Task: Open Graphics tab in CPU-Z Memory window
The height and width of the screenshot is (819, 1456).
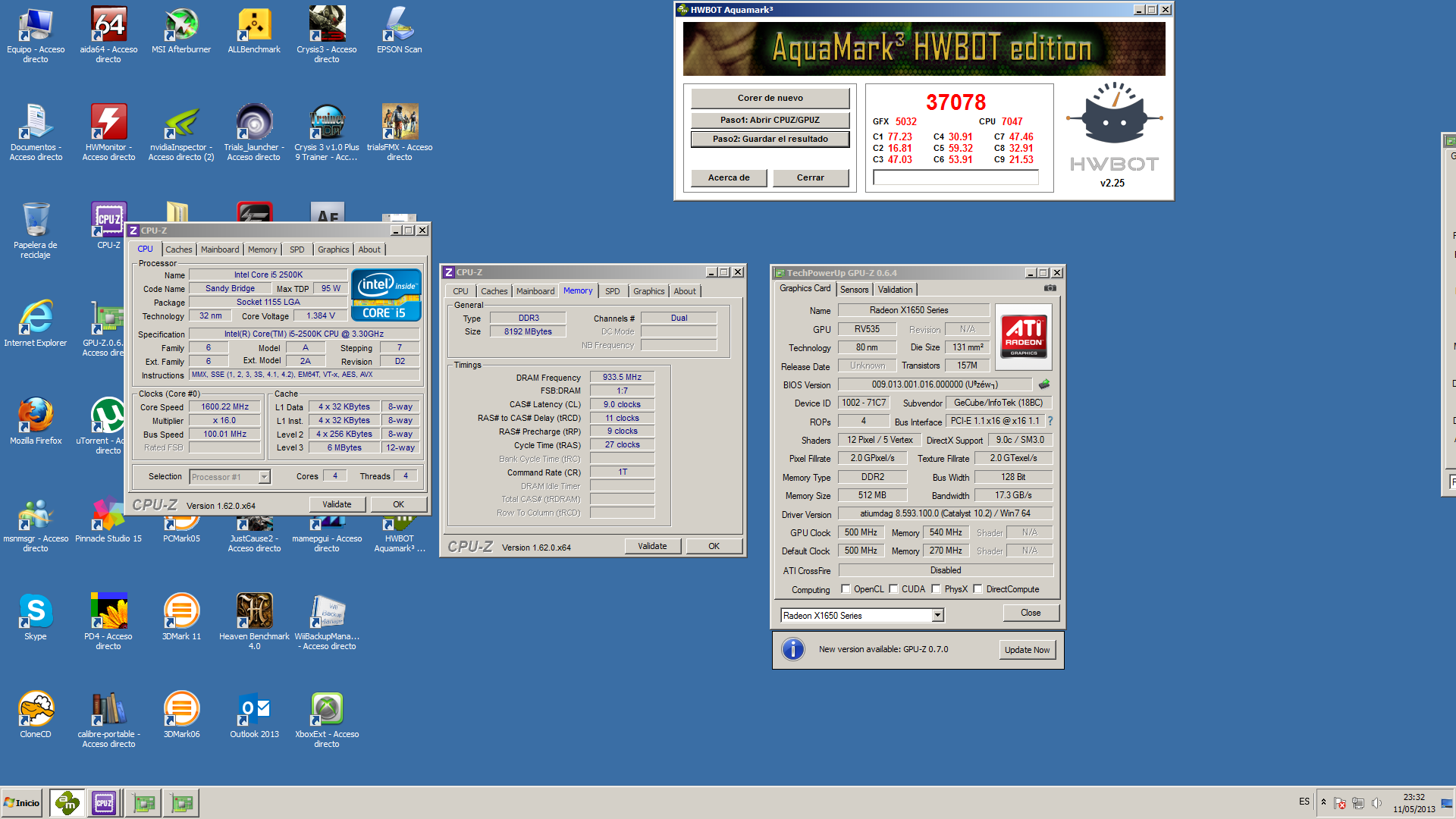Action: [649, 291]
